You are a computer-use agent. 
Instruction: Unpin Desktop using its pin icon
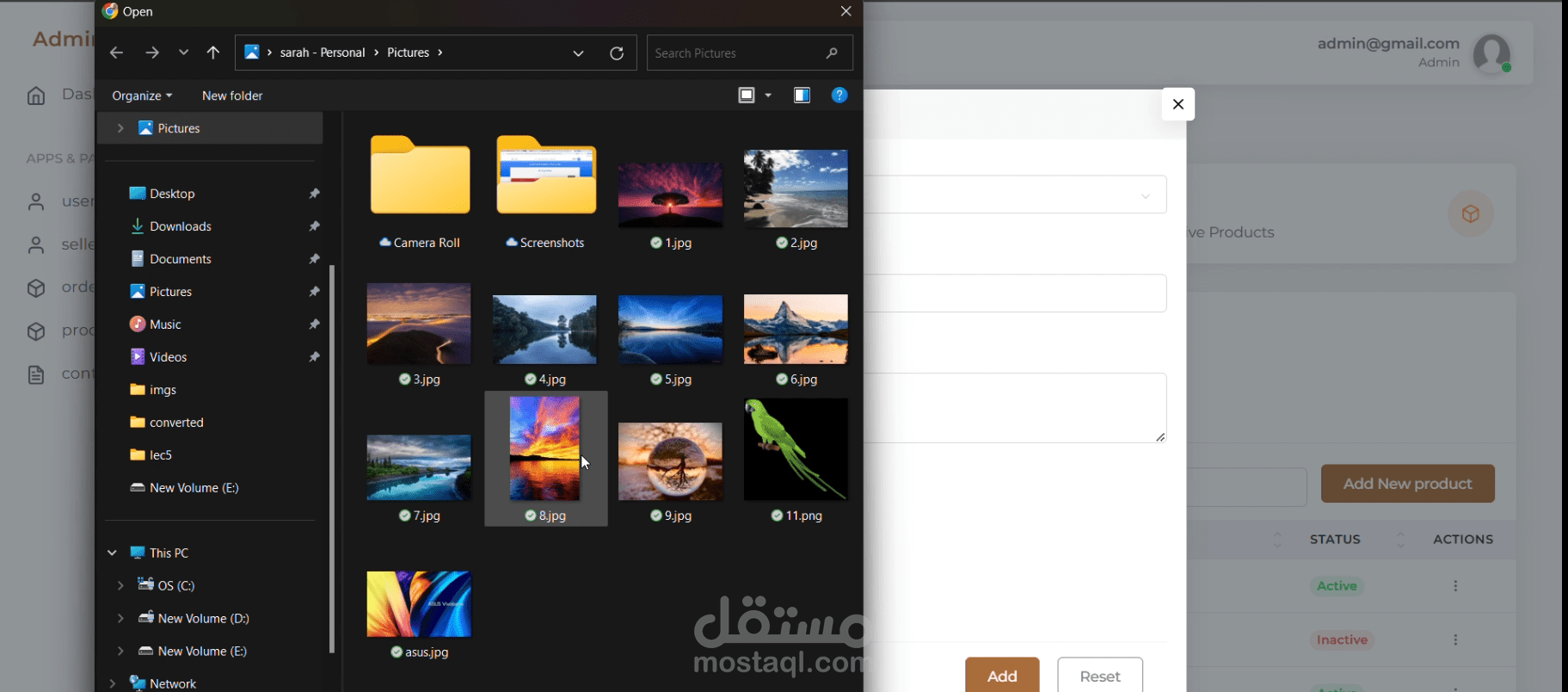[x=314, y=194]
